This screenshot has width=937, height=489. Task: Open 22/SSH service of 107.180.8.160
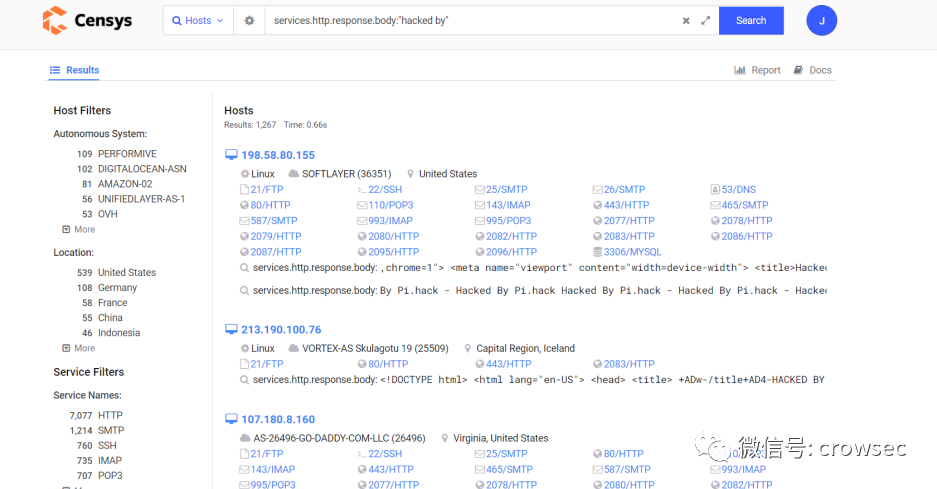tap(385, 454)
